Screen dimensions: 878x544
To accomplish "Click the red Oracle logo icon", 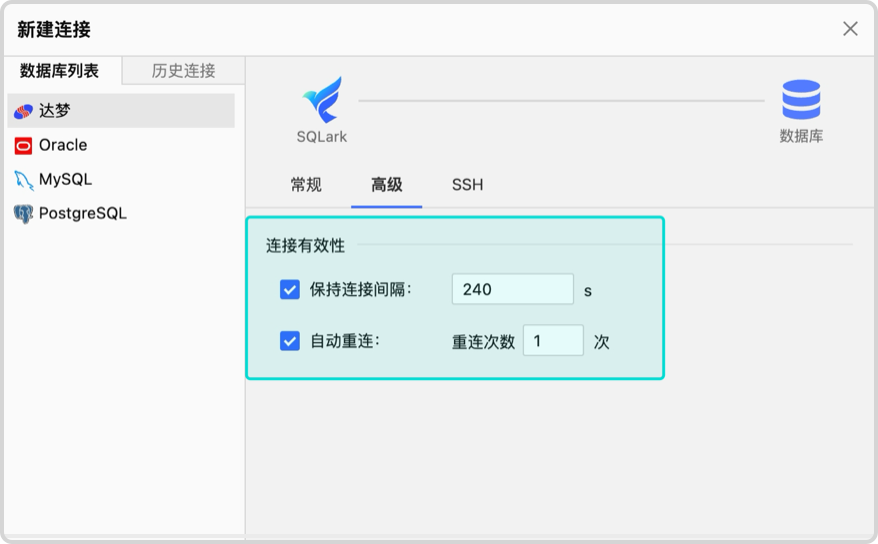I will (x=24, y=146).
